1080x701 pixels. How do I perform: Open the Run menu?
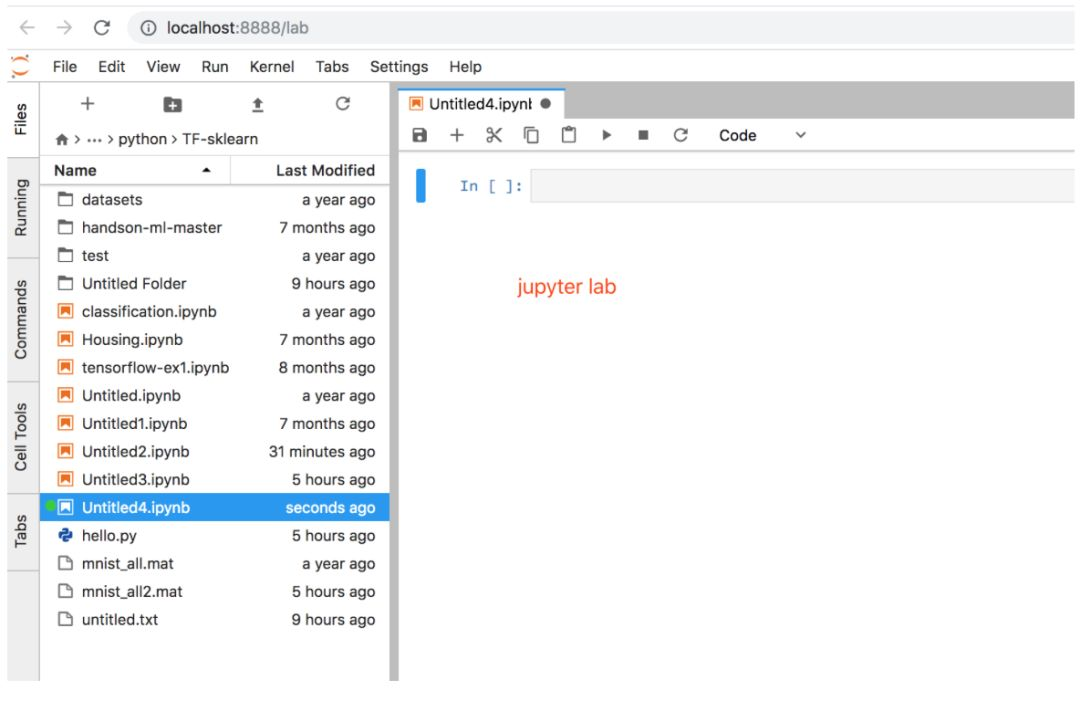(215, 67)
